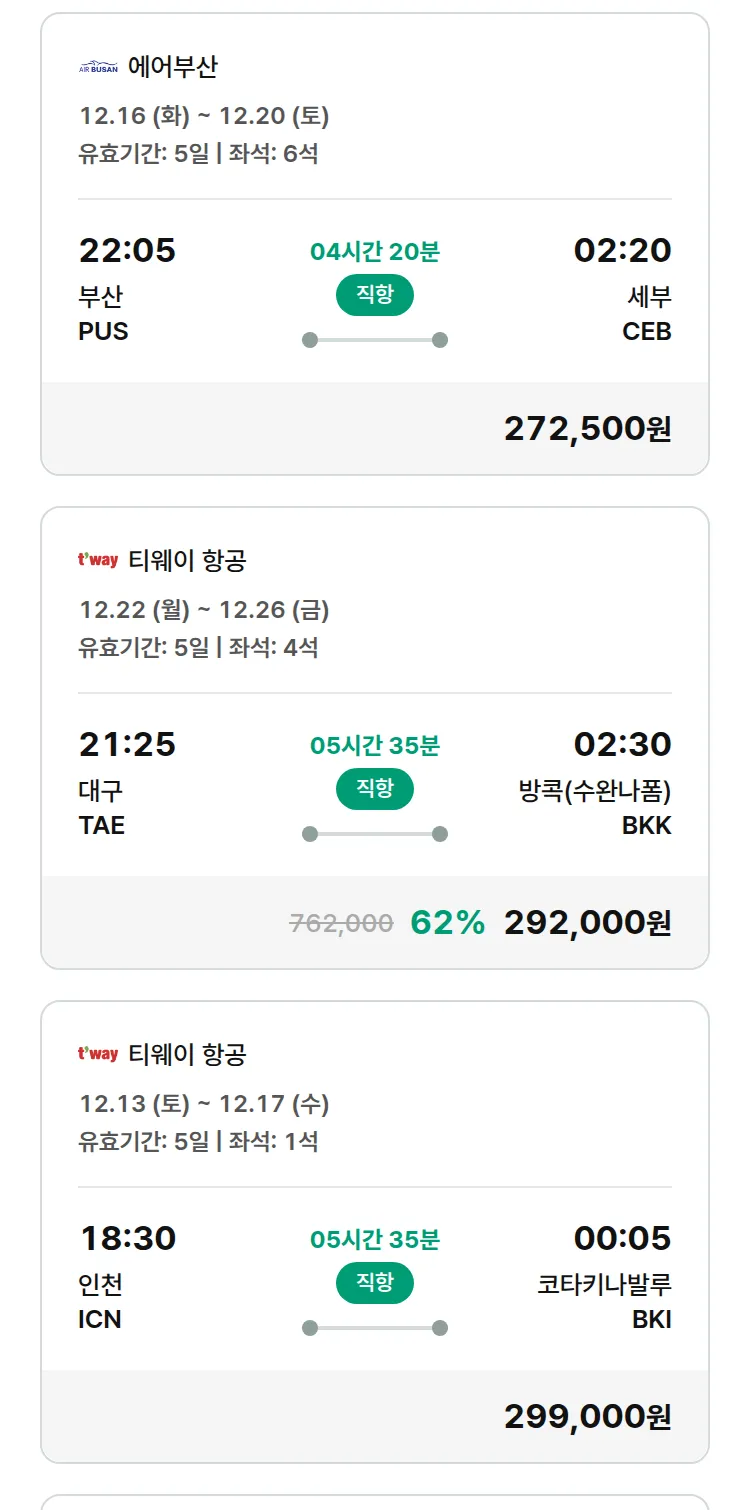Select the 299,000원 price on Incheon flight
Image resolution: width=750 pixels, height=1510 pixels.
point(587,1417)
